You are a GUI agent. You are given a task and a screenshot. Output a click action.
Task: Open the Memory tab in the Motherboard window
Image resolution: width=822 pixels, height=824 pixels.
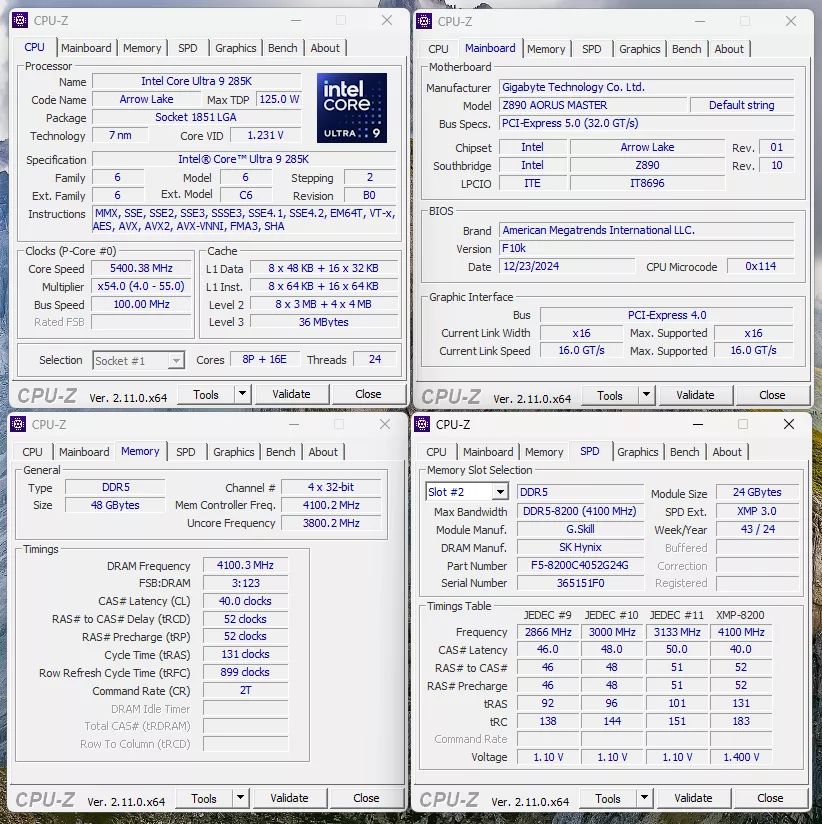tap(546, 49)
